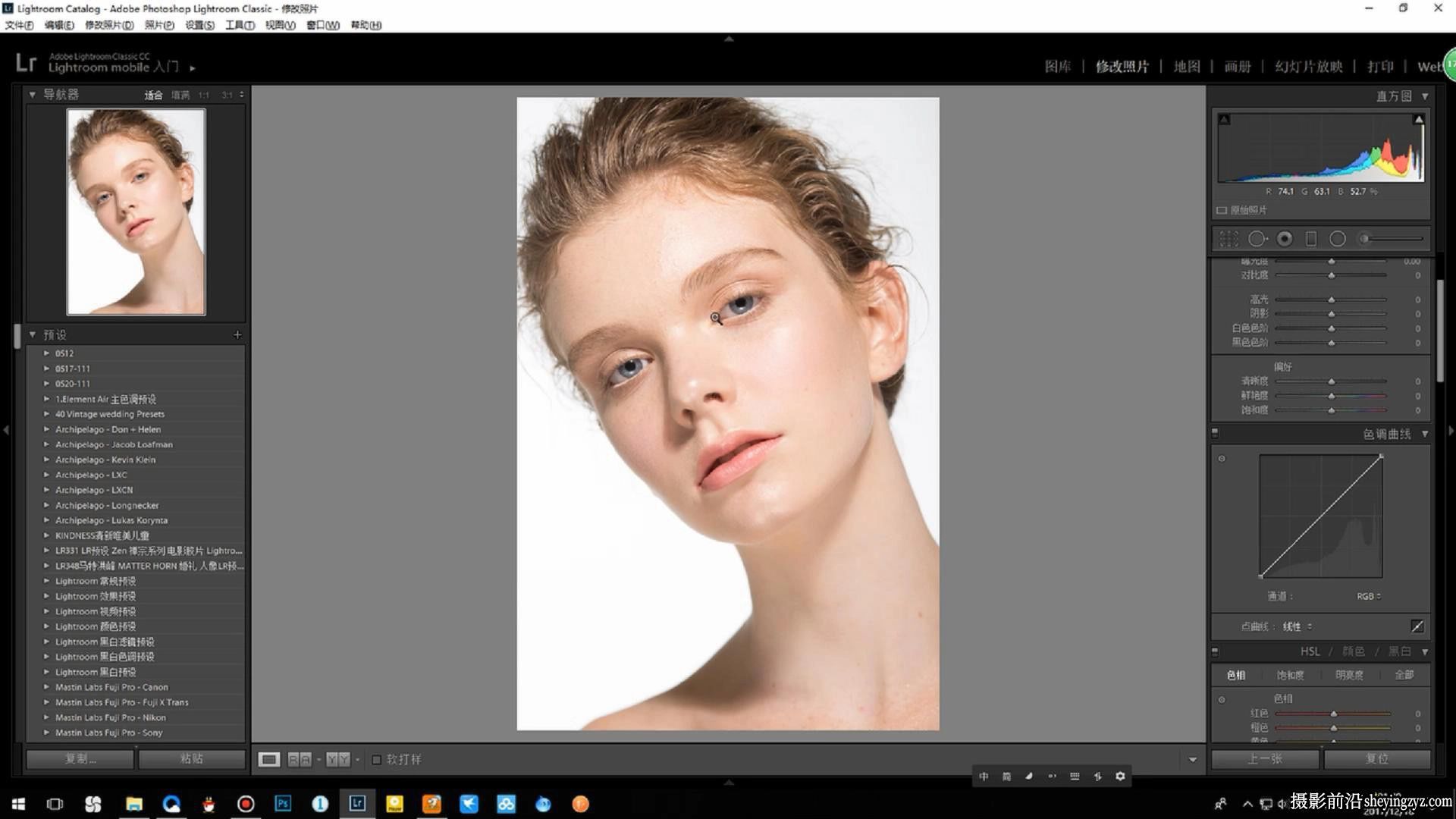The height and width of the screenshot is (819, 1456).
Task: Switch to Before/After Y|Y view
Action: 338,759
